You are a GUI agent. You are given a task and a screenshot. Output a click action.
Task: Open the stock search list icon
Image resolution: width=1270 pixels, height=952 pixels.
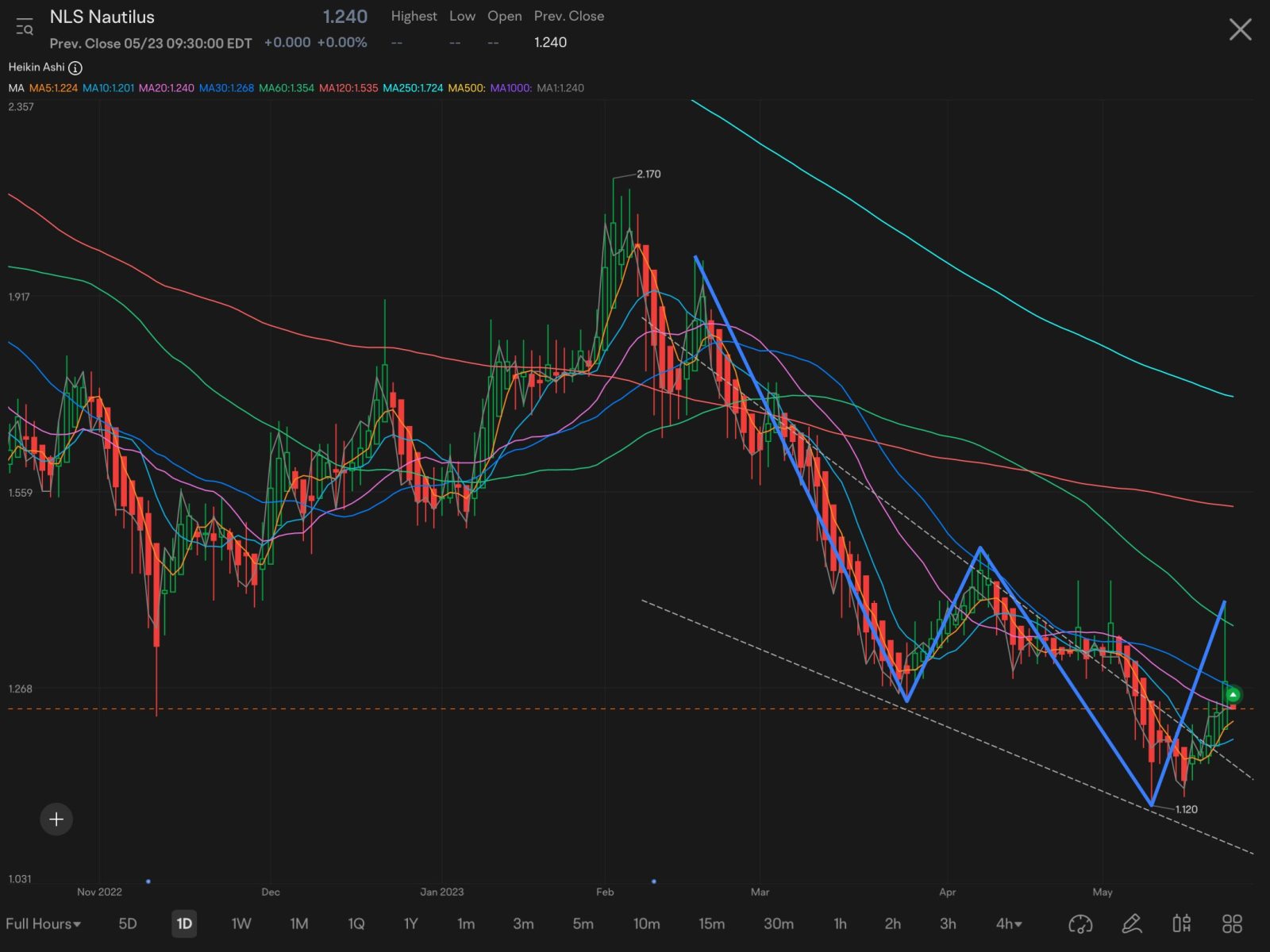click(x=24, y=28)
